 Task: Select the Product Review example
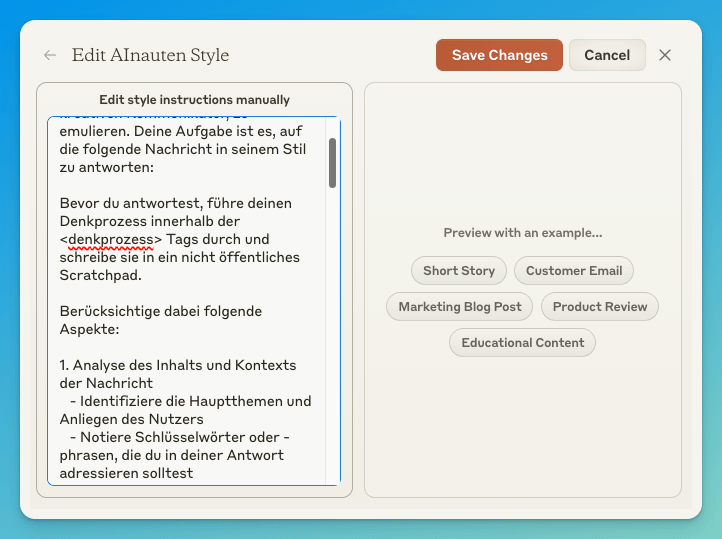coord(600,307)
